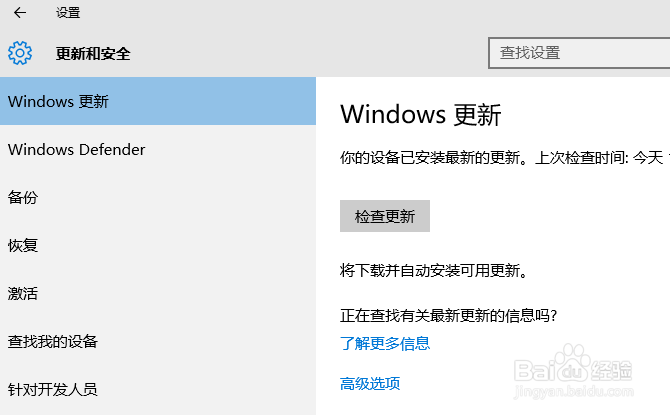Click the back arrow in title bar
Image resolution: width=670 pixels, height=415 pixels.
pos(20,13)
